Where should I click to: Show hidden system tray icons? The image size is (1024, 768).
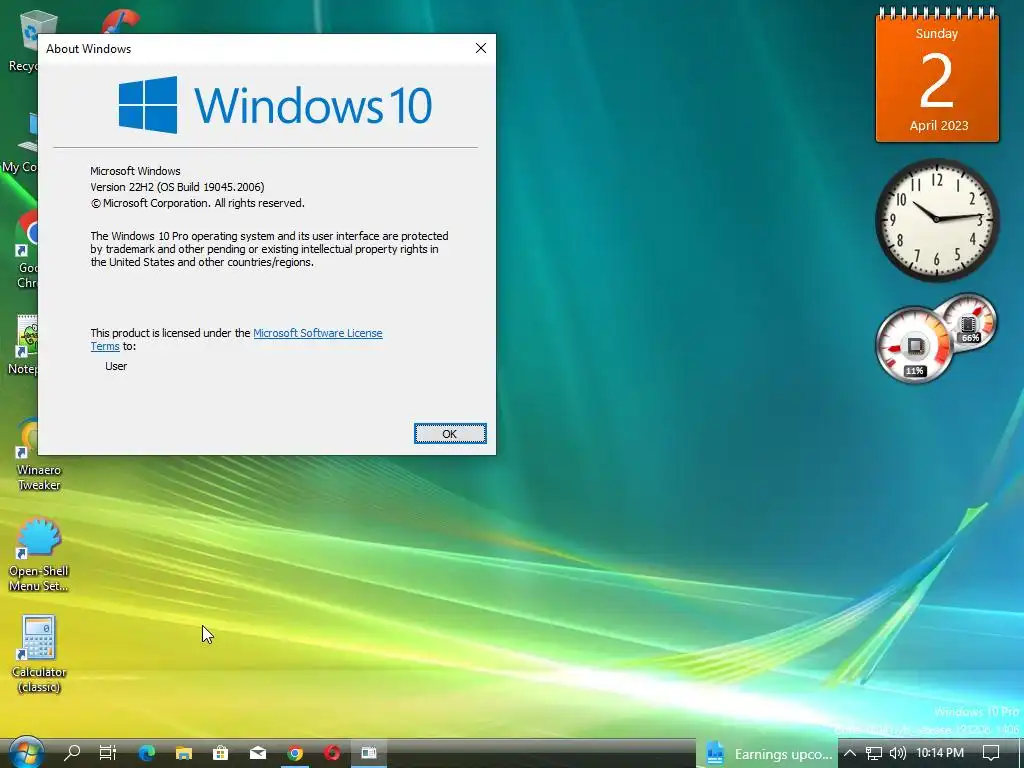[850, 753]
